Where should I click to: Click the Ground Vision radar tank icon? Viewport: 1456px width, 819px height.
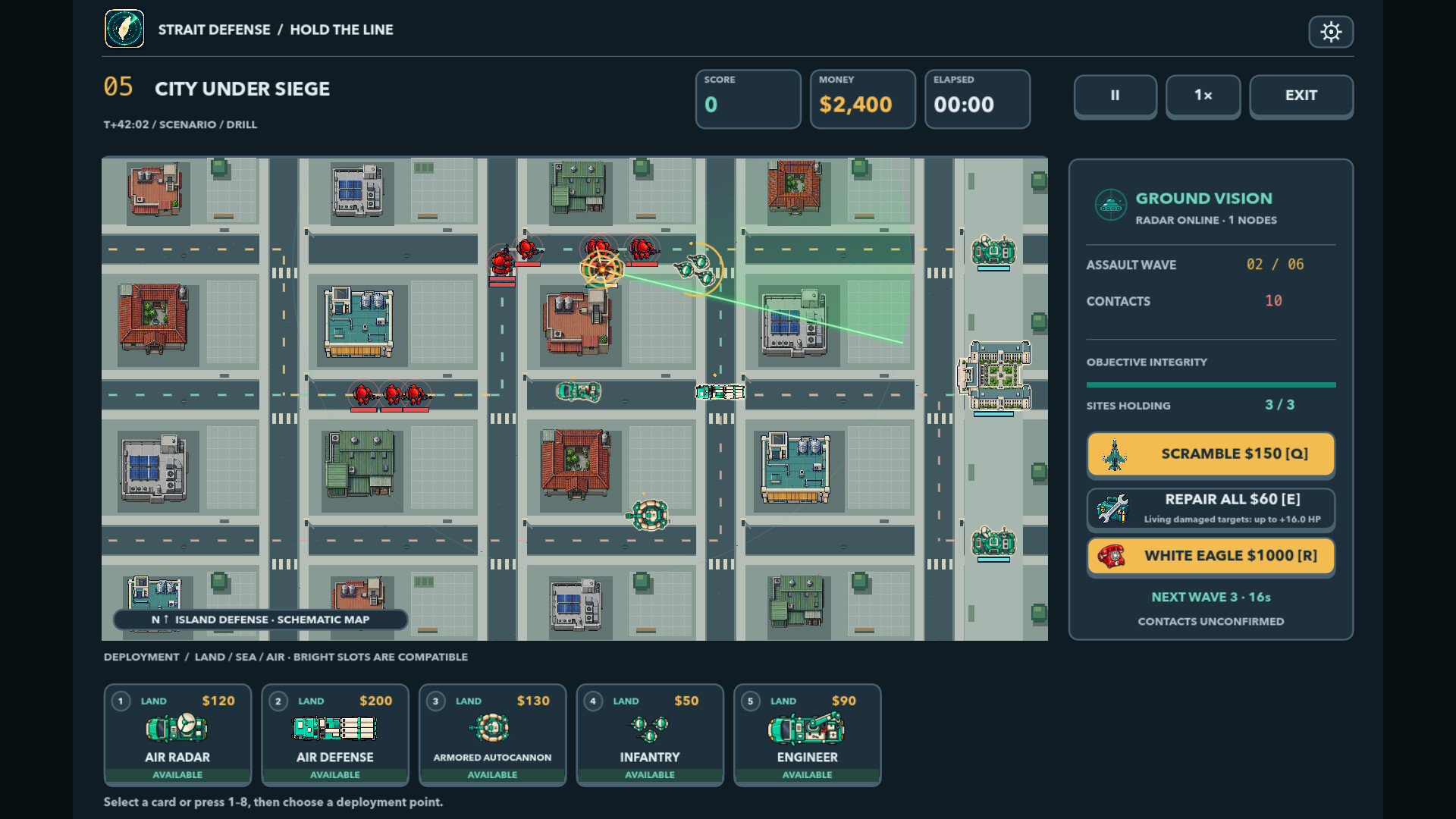click(x=1111, y=205)
